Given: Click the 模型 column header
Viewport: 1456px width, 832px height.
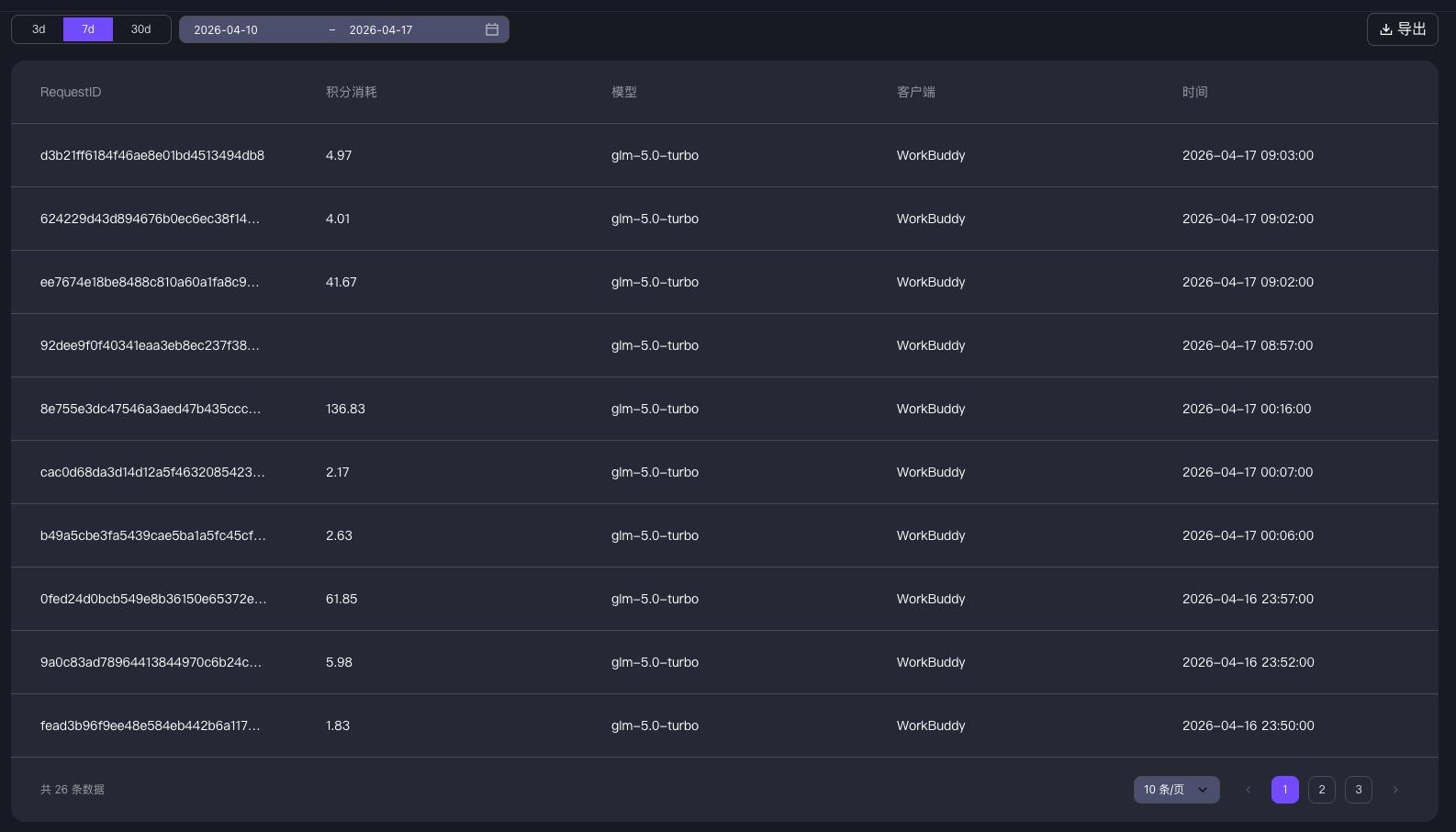Looking at the screenshot, I should (624, 92).
